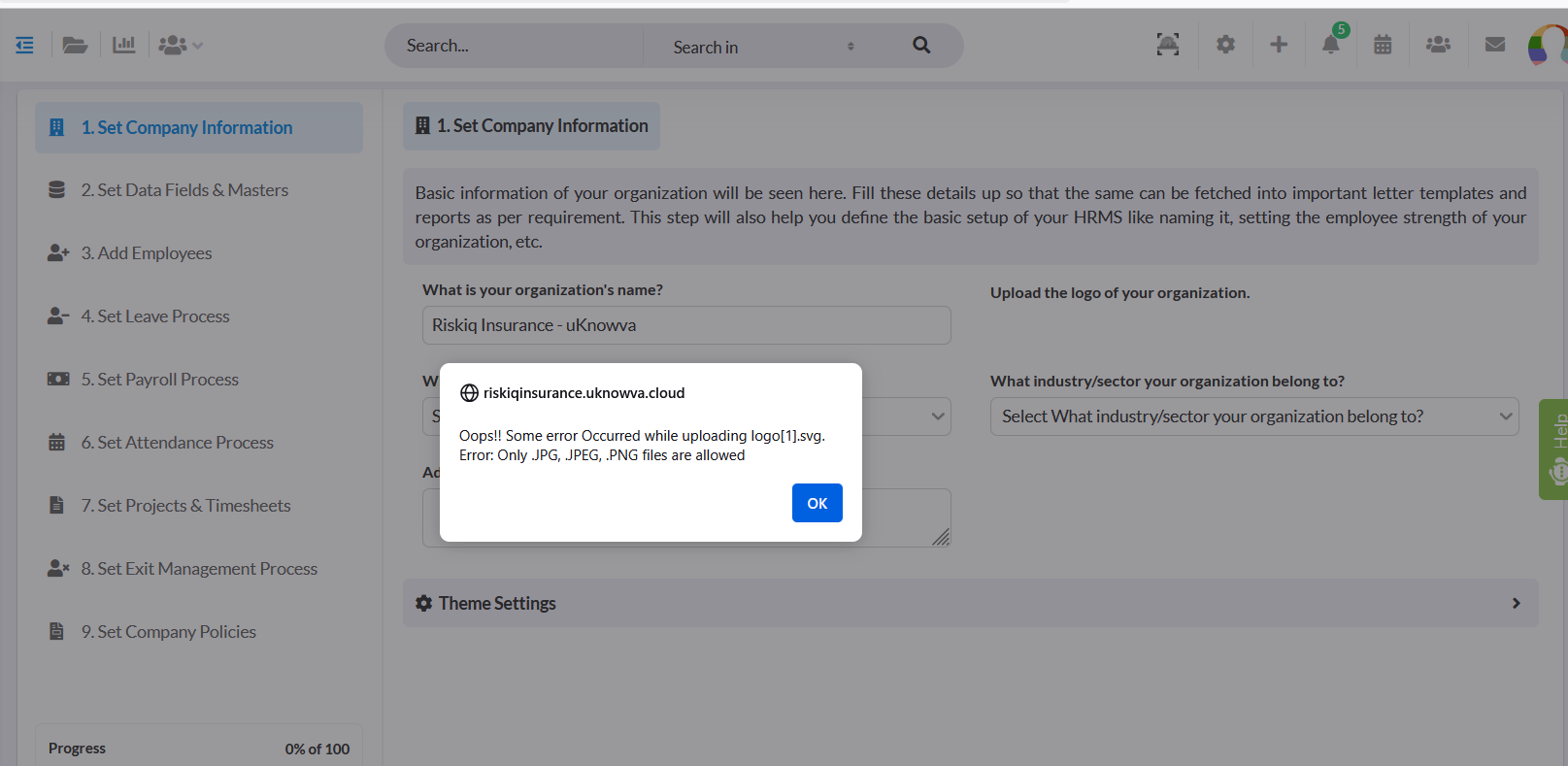Open the people team icon
Screen dimensions: 1568x766
(x=1438, y=45)
